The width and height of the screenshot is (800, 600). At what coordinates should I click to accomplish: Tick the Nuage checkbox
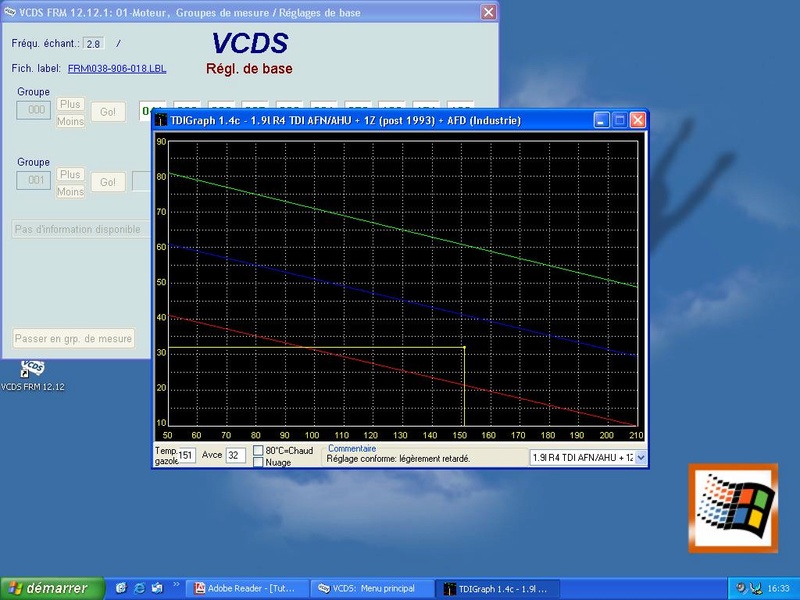(258, 462)
